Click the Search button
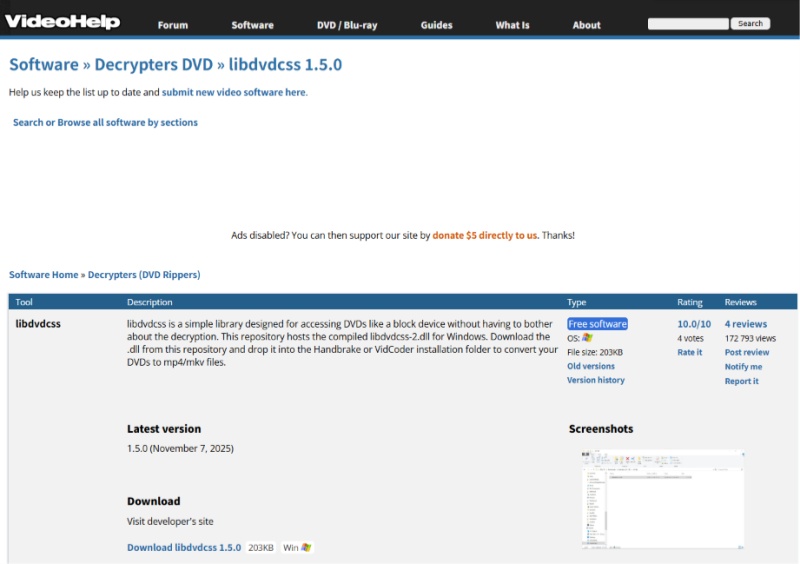 pyautogui.click(x=750, y=23)
